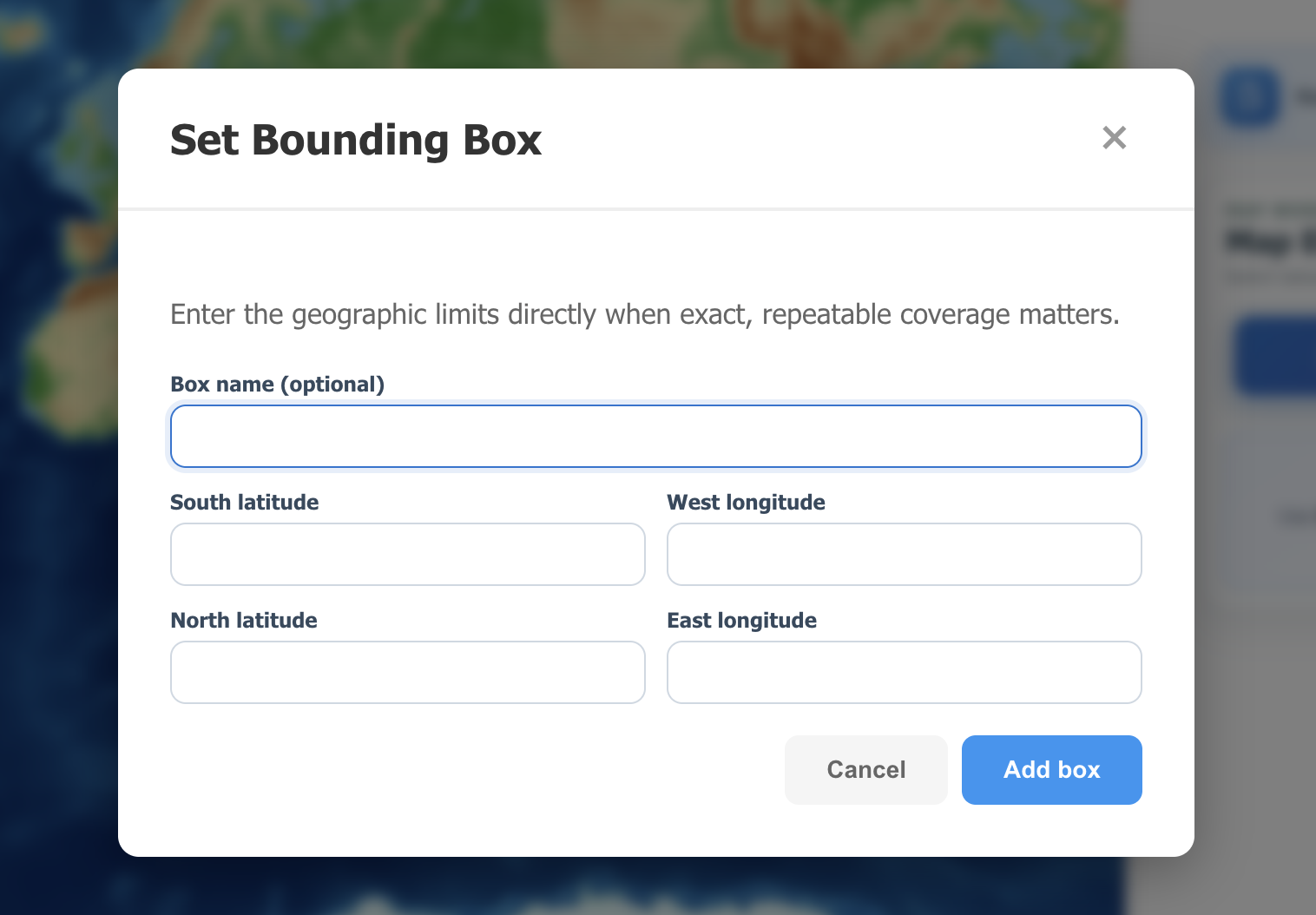Viewport: 1316px width, 915px height.
Task: Click the Add box button
Action: pos(1052,770)
